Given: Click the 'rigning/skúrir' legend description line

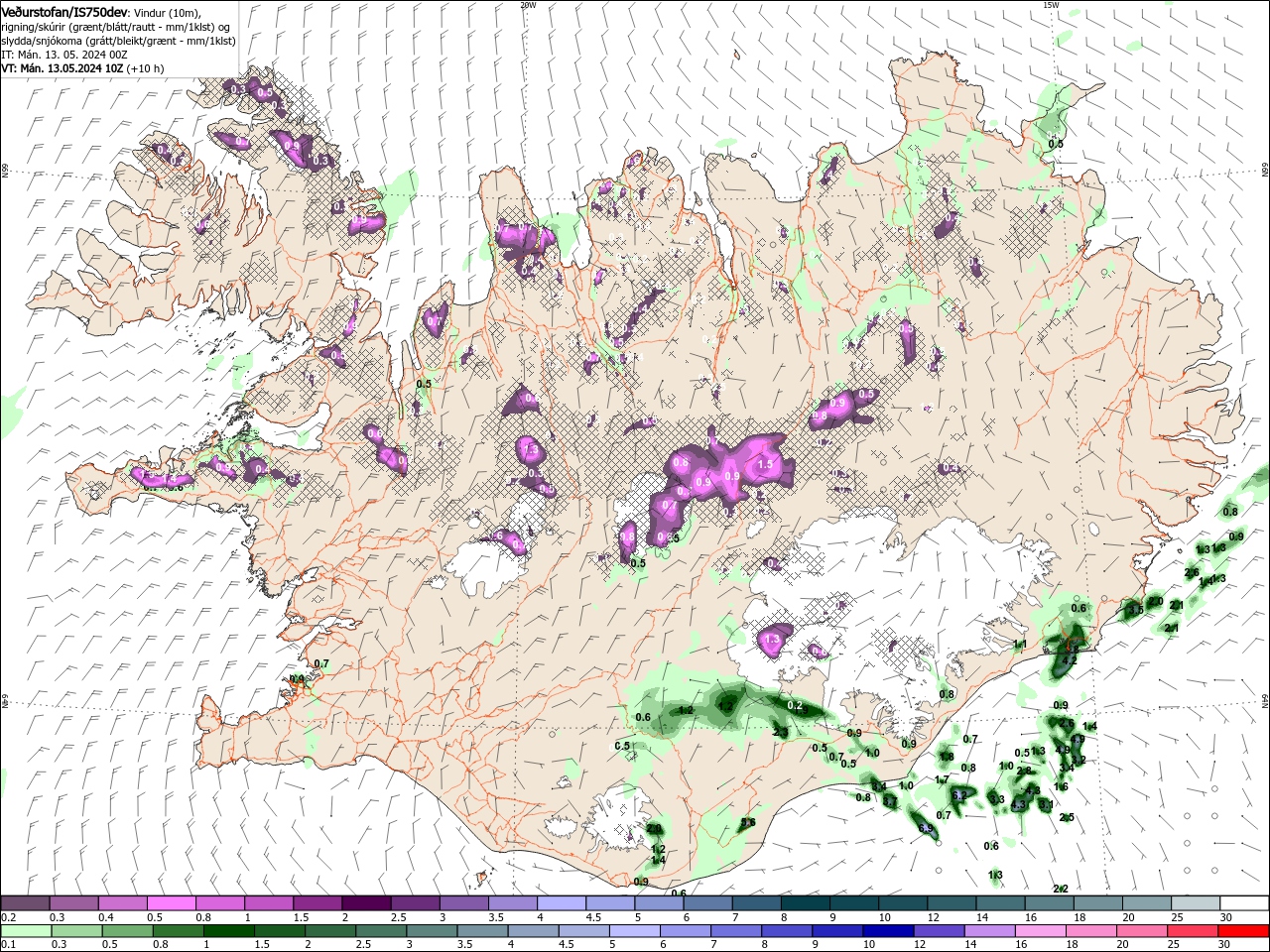Looking at the screenshot, I should (x=116, y=27).
